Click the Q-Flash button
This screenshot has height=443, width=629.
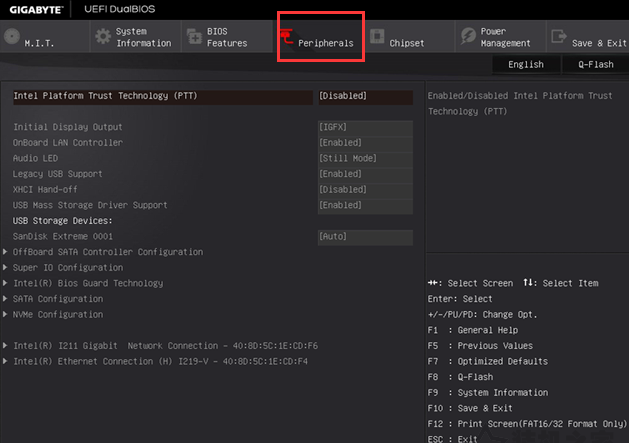pos(595,65)
